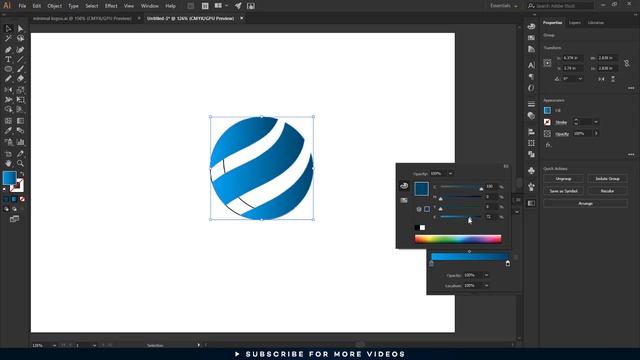Select the Direct Selection tool
The height and width of the screenshot is (360, 640).
pyautogui.click(x=20, y=29)
